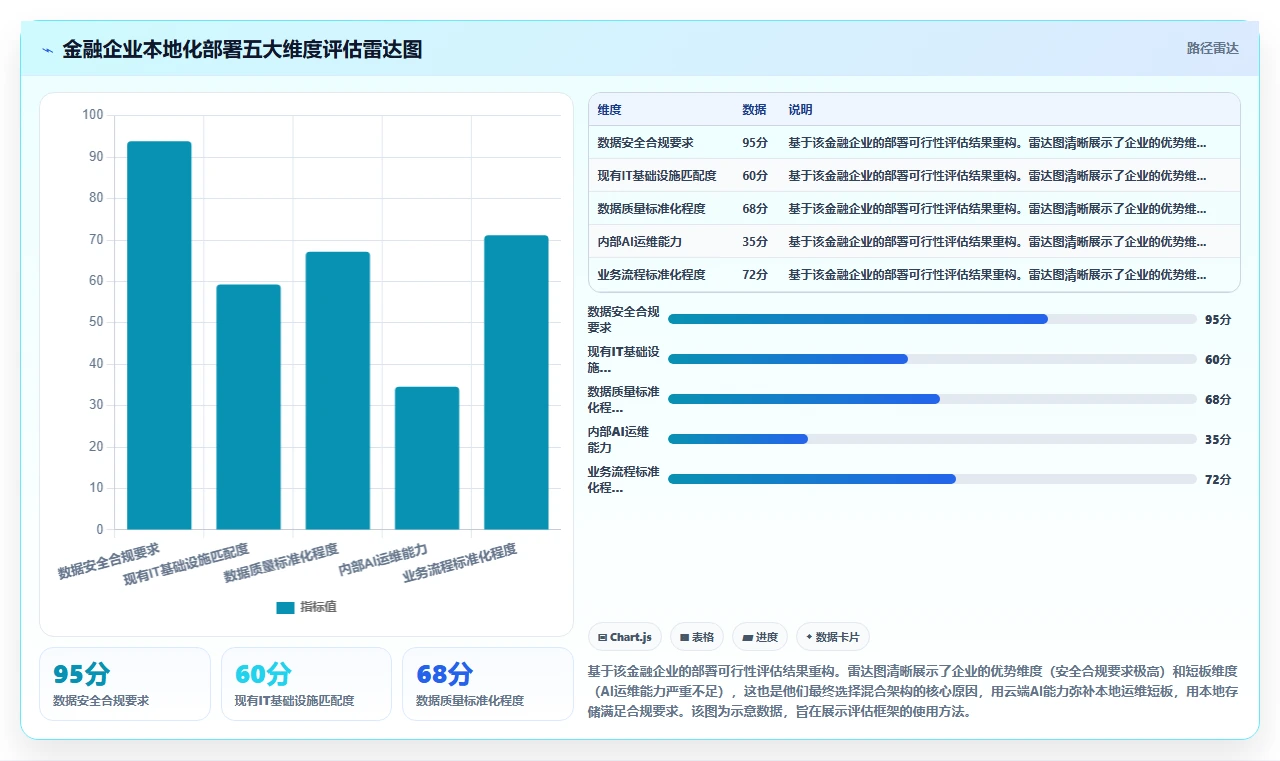1280x761 pixels.
Task: Select the 表格 tag chip
Action: click(697, 637)
